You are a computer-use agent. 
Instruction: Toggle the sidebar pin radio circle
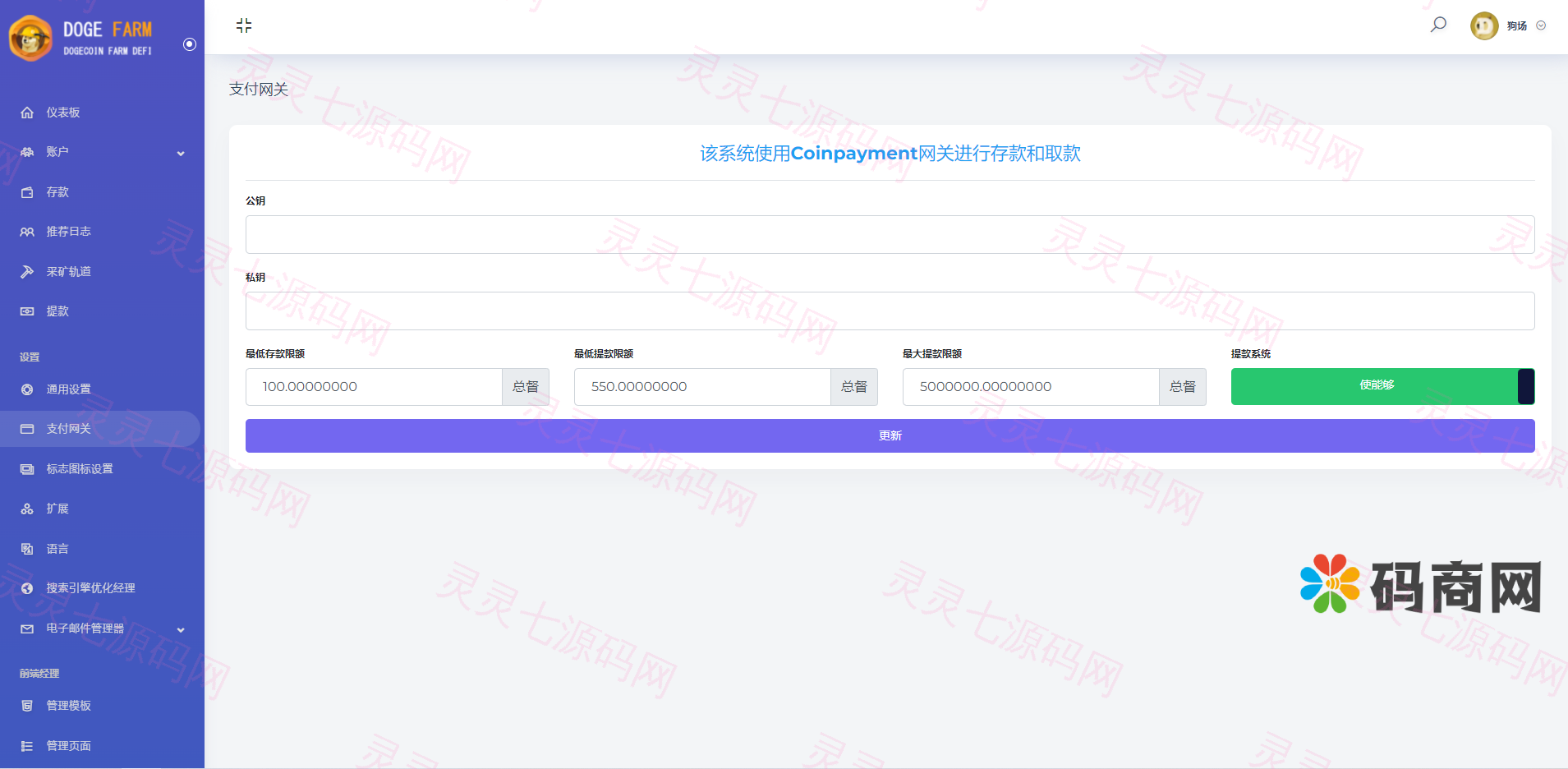point(190,44)
